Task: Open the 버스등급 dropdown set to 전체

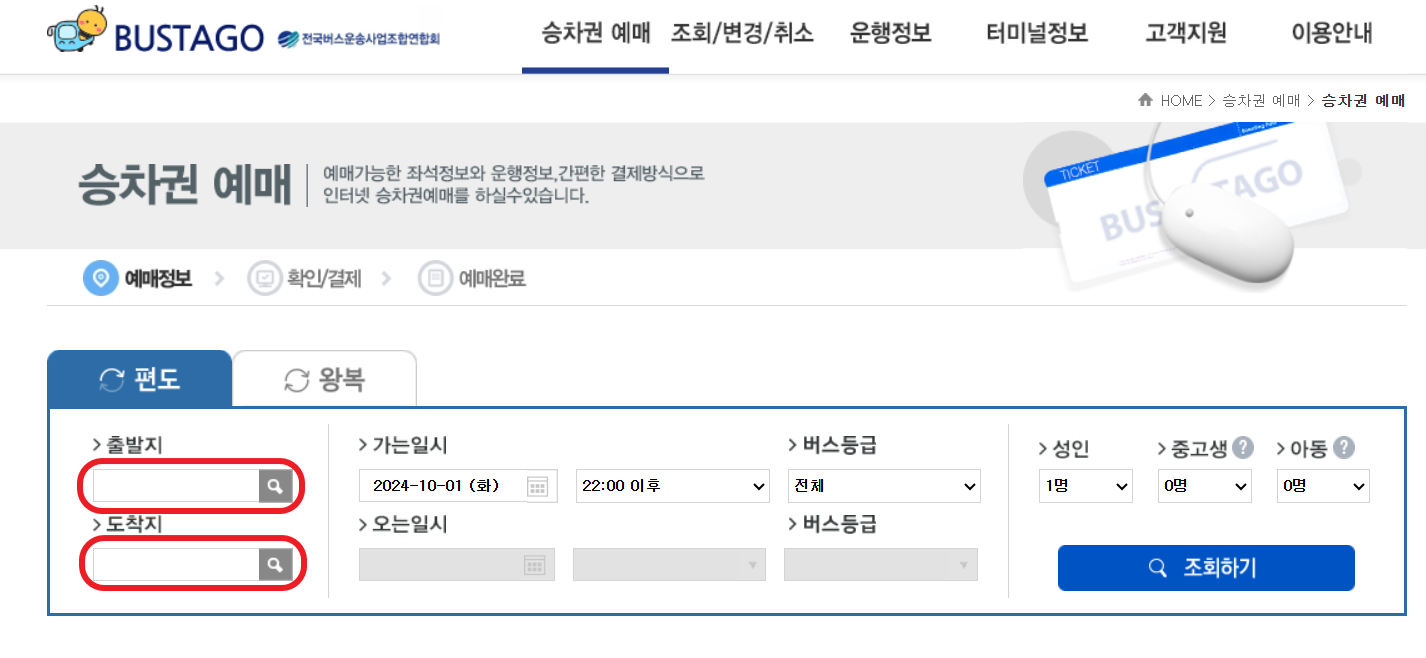Action: (x=884, y=485)
